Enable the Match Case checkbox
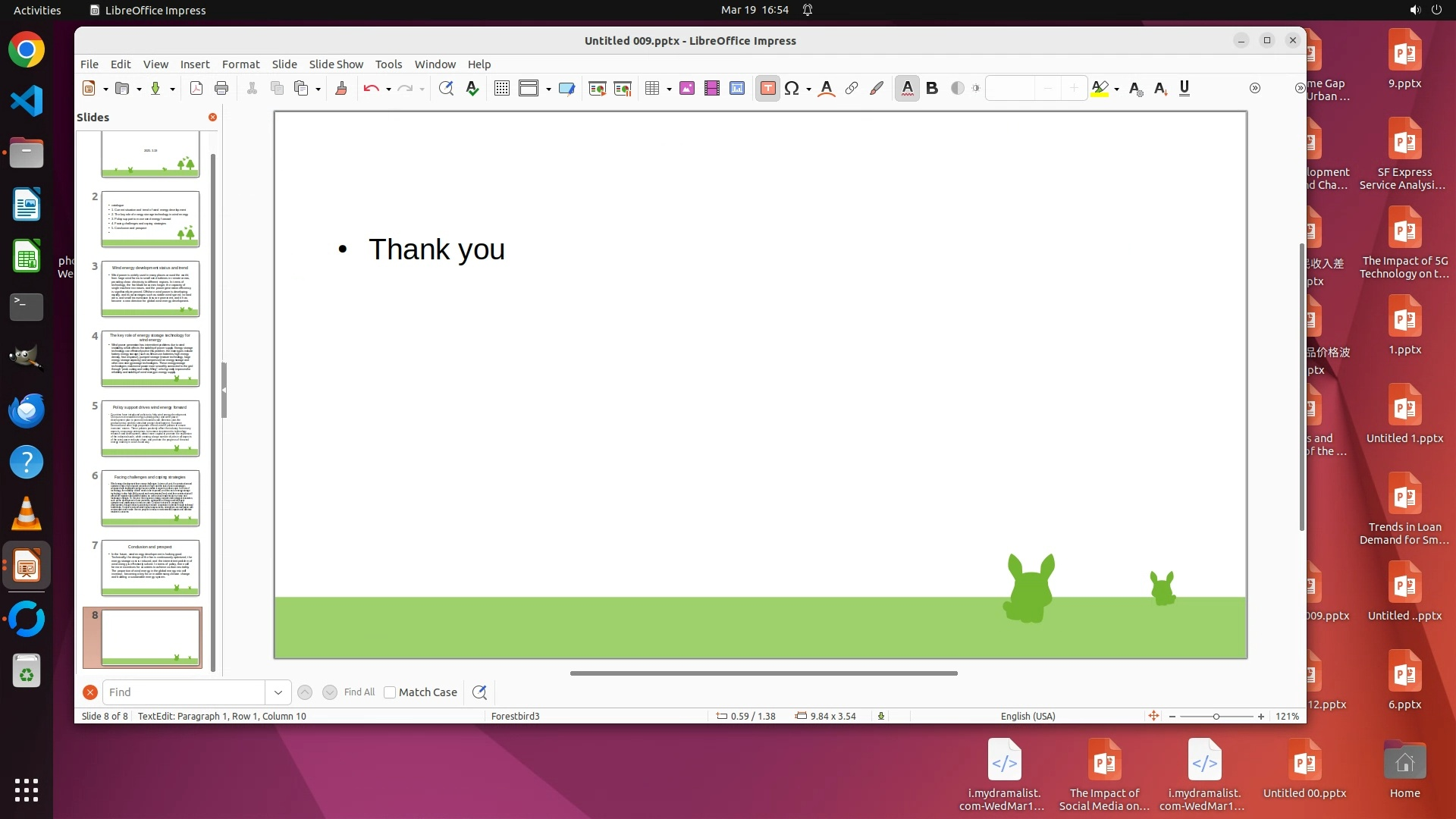Image resolution: width=1456 pixels, height=819 pixels. pos(390,692)
